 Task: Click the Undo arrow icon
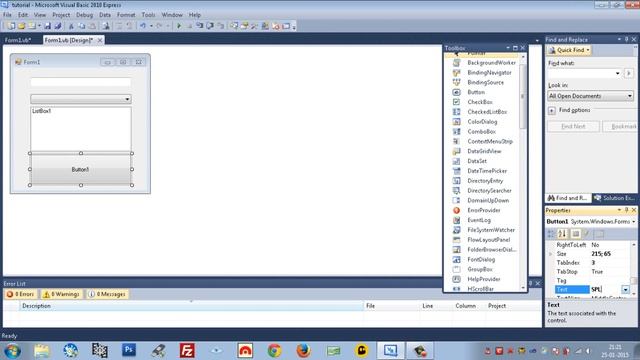point(142,26)
